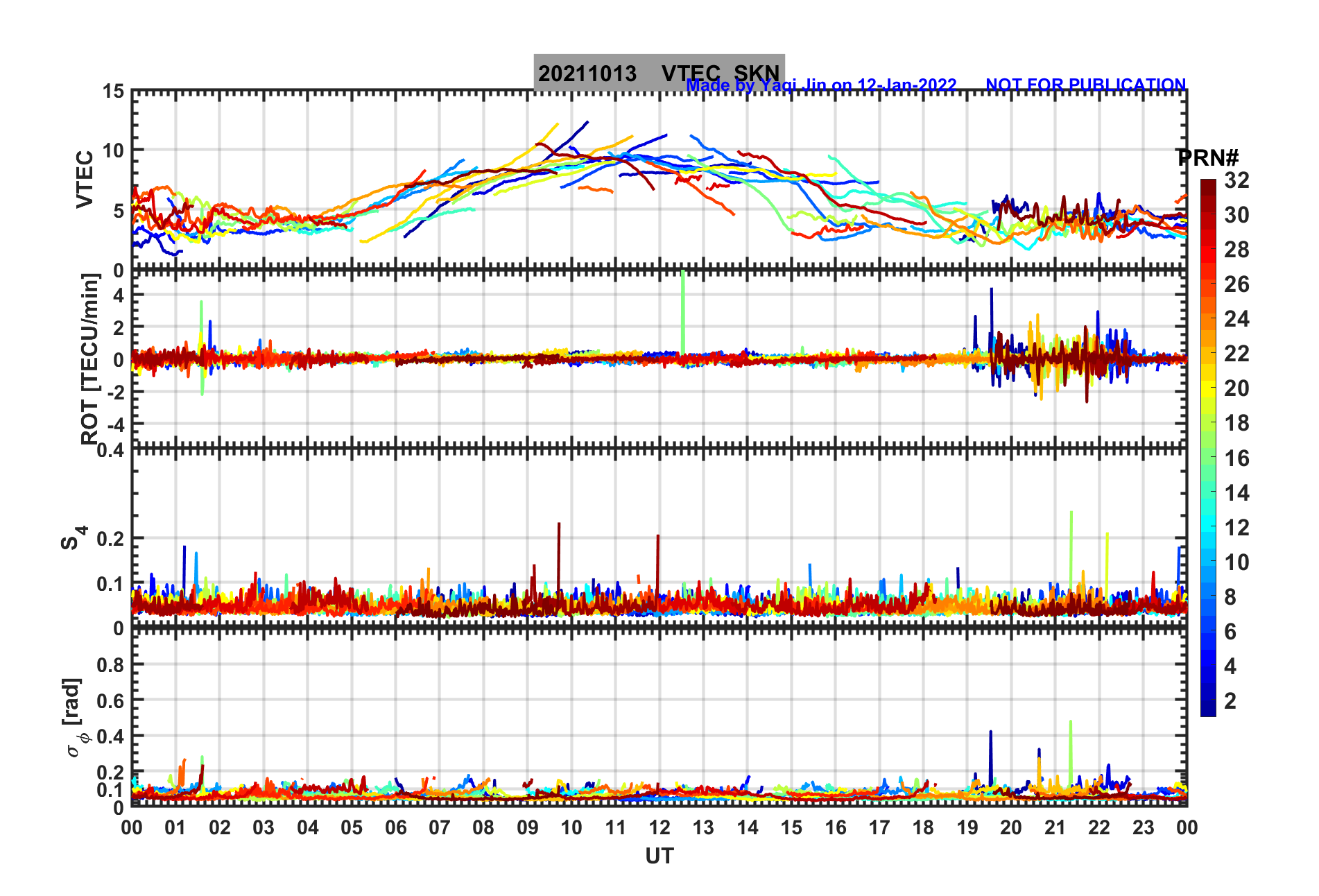Click the plot title "20211013 VTEC SKN"
The image size is (1319, 896).
coord(659,73)
